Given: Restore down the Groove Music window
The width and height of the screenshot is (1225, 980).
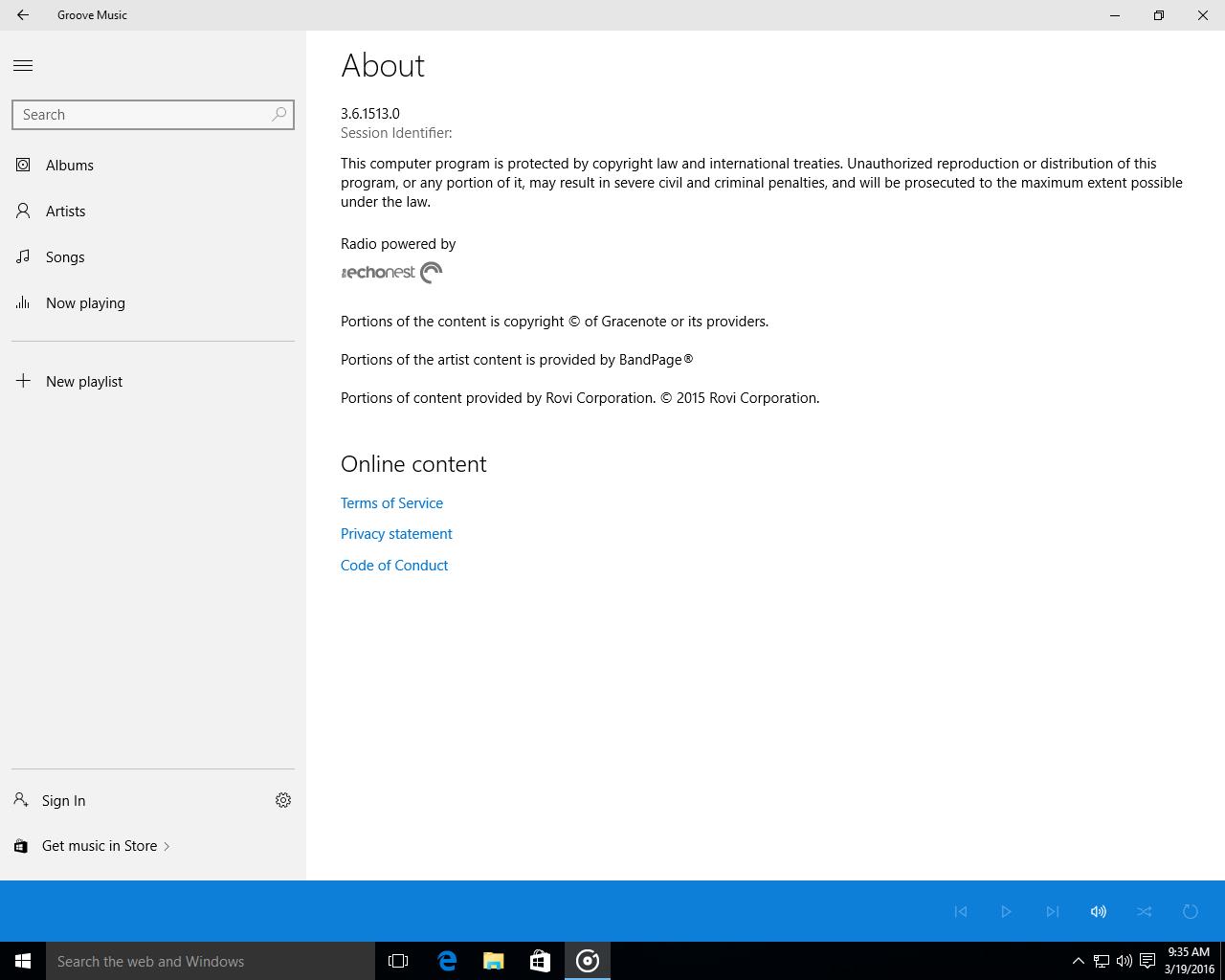Looking at the screenshot, I should [1159, 15].
